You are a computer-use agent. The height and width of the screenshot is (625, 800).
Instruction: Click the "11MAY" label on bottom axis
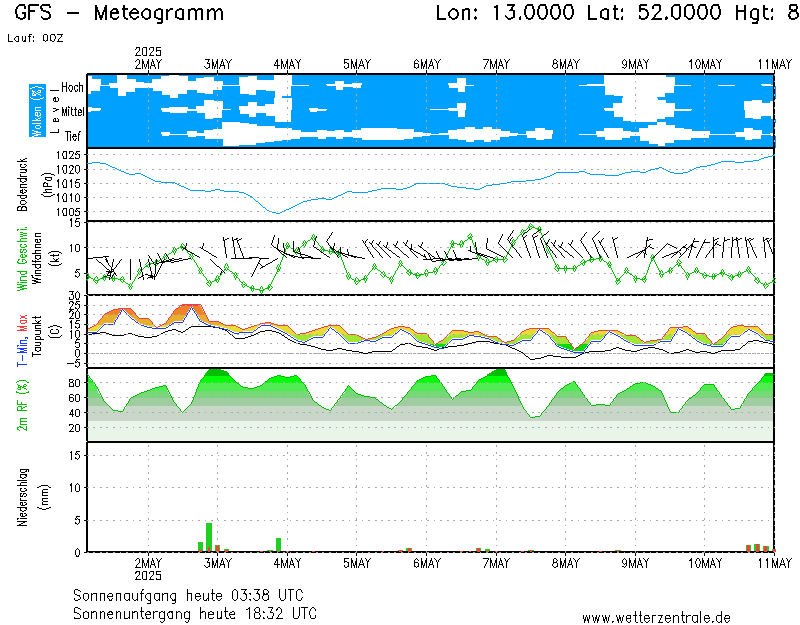pyautogui.click(x=774, y=563)
